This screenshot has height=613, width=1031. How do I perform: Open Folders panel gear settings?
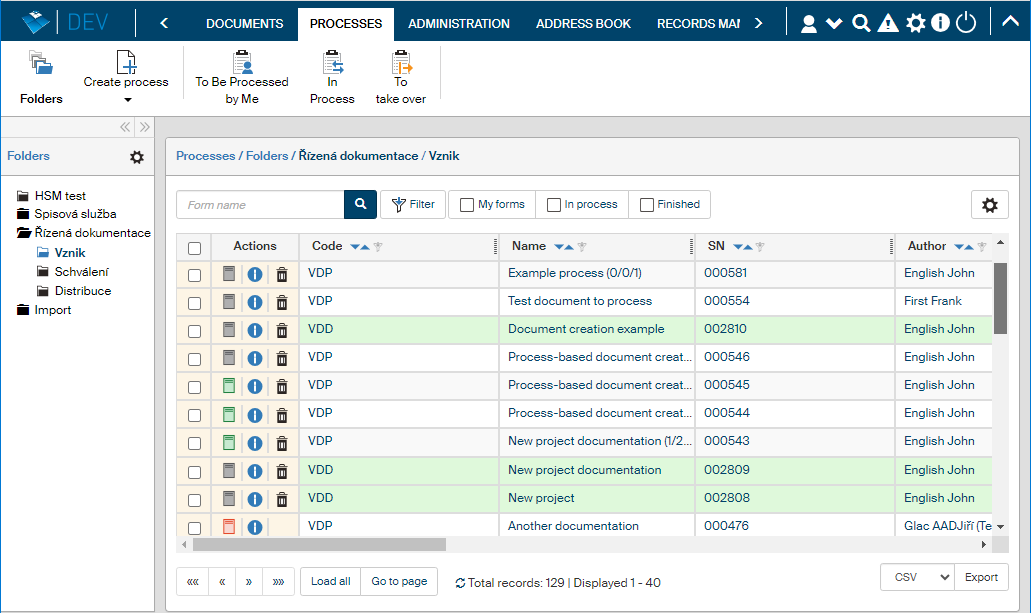(x=137, y=157)
